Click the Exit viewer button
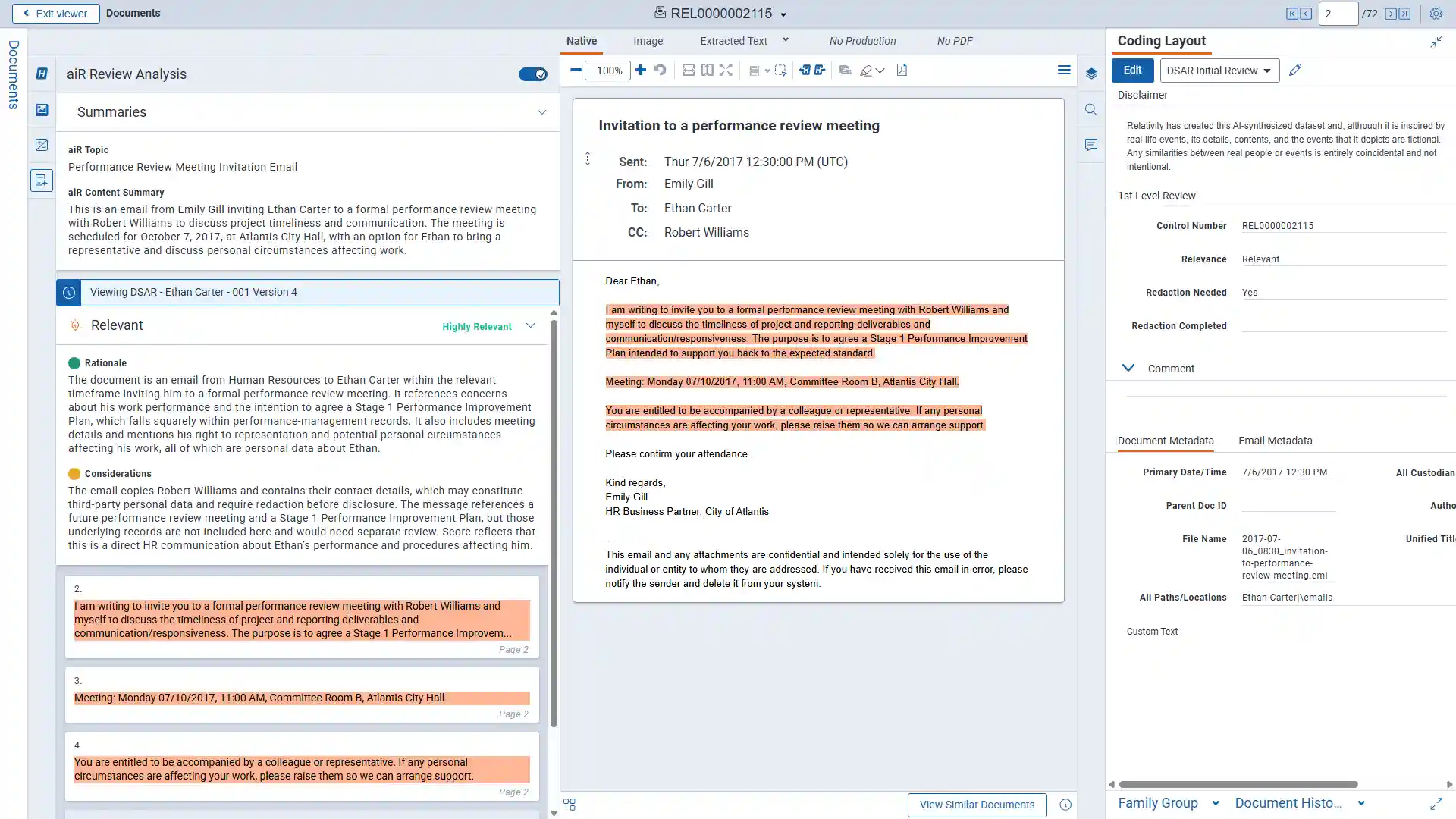The image size is (1456, 819). pos(55,14)
